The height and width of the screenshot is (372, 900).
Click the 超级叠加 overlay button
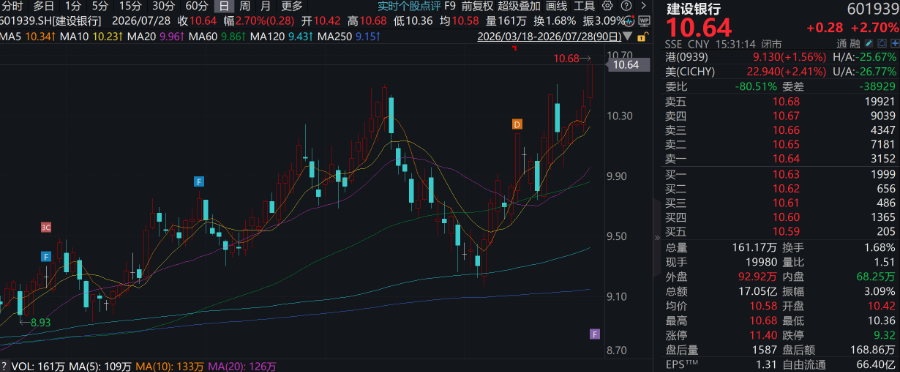click(x=519, y=7)
